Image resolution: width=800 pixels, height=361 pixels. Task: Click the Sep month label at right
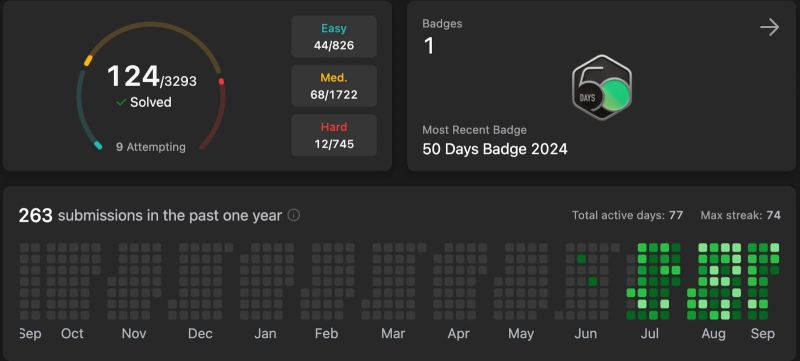click(762, 334)
